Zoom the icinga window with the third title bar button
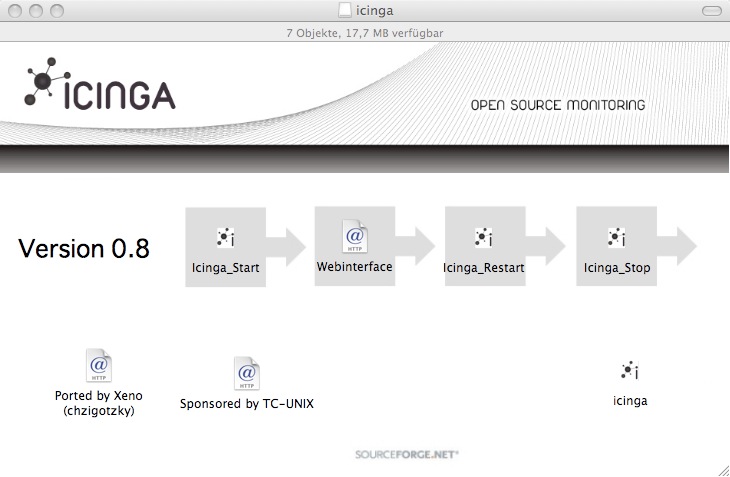The image size is (730, 477). (x=57, y=11)
